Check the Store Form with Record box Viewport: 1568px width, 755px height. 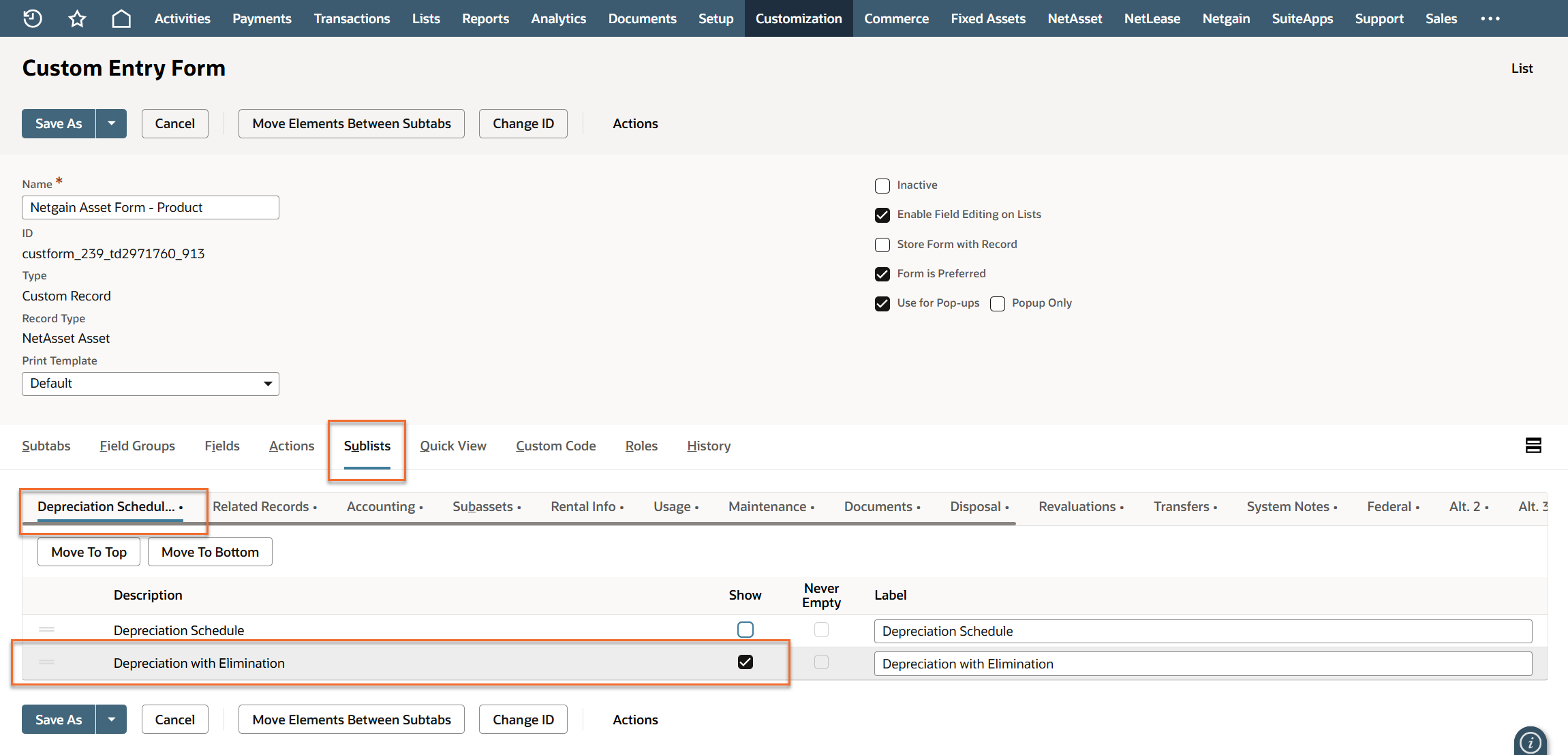pyautogui.click(x=882, y=245)
